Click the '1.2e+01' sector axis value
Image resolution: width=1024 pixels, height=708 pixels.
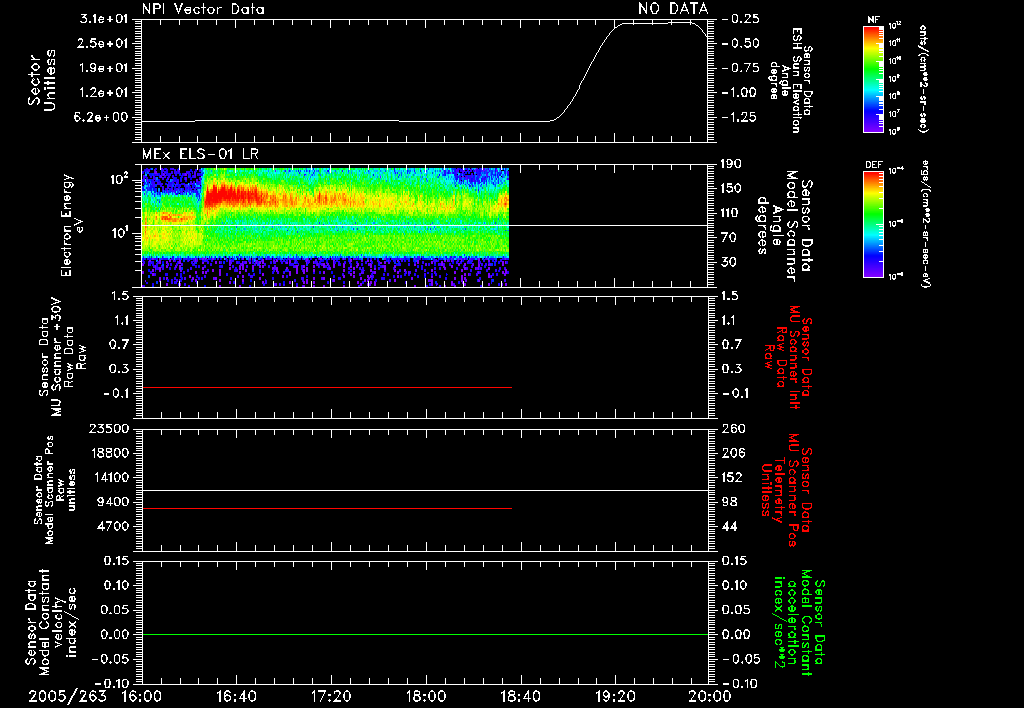104,93
